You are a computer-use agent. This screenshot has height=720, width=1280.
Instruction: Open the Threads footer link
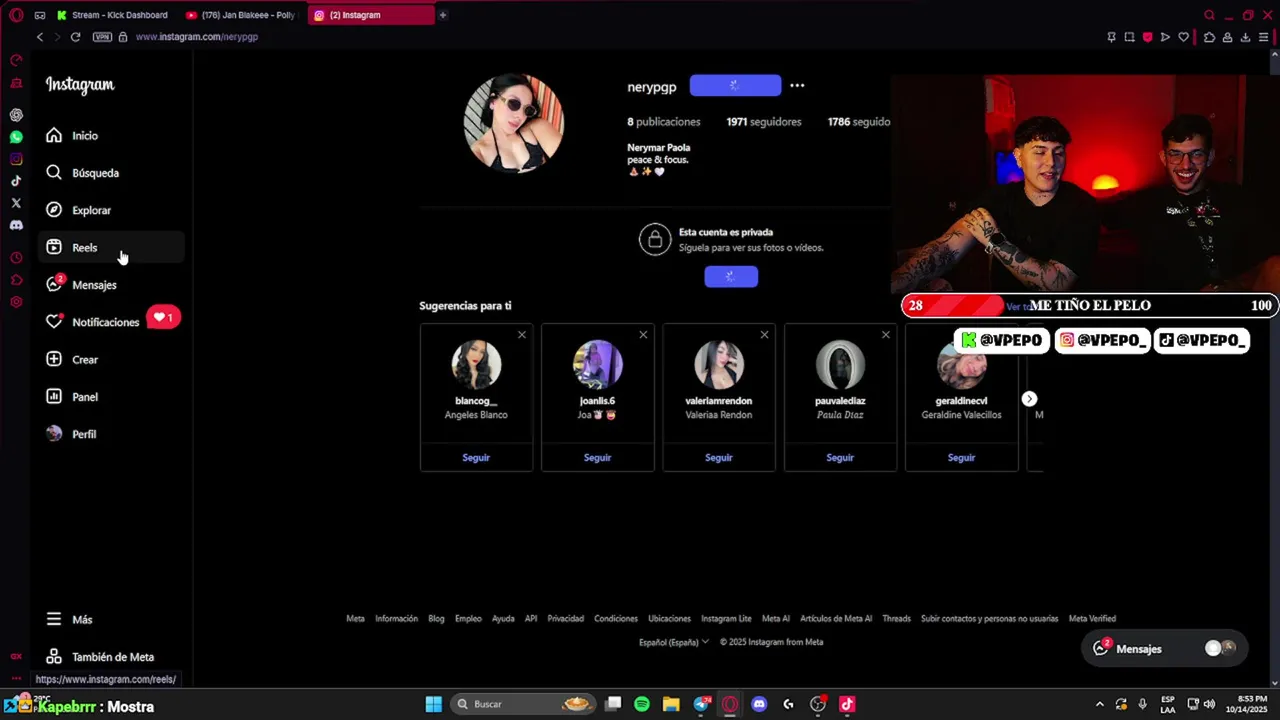pos(896,618)
